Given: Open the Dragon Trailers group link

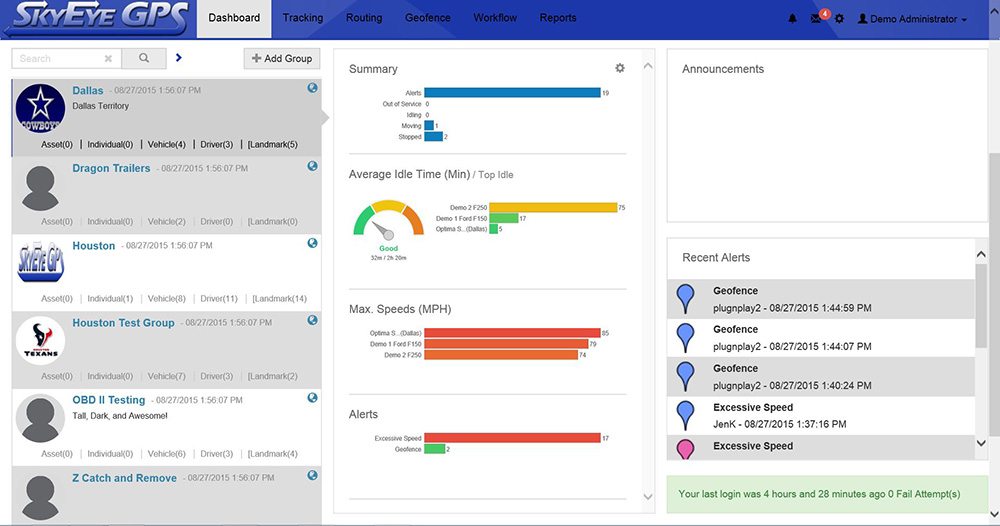Looking at the screenshot, I should 111,168.
